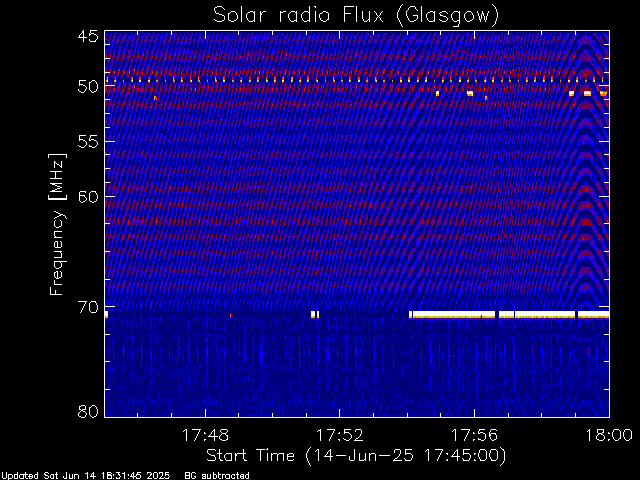Click the 18:00 time tick label
Screen dimensions: 640x480
(609, 435)
